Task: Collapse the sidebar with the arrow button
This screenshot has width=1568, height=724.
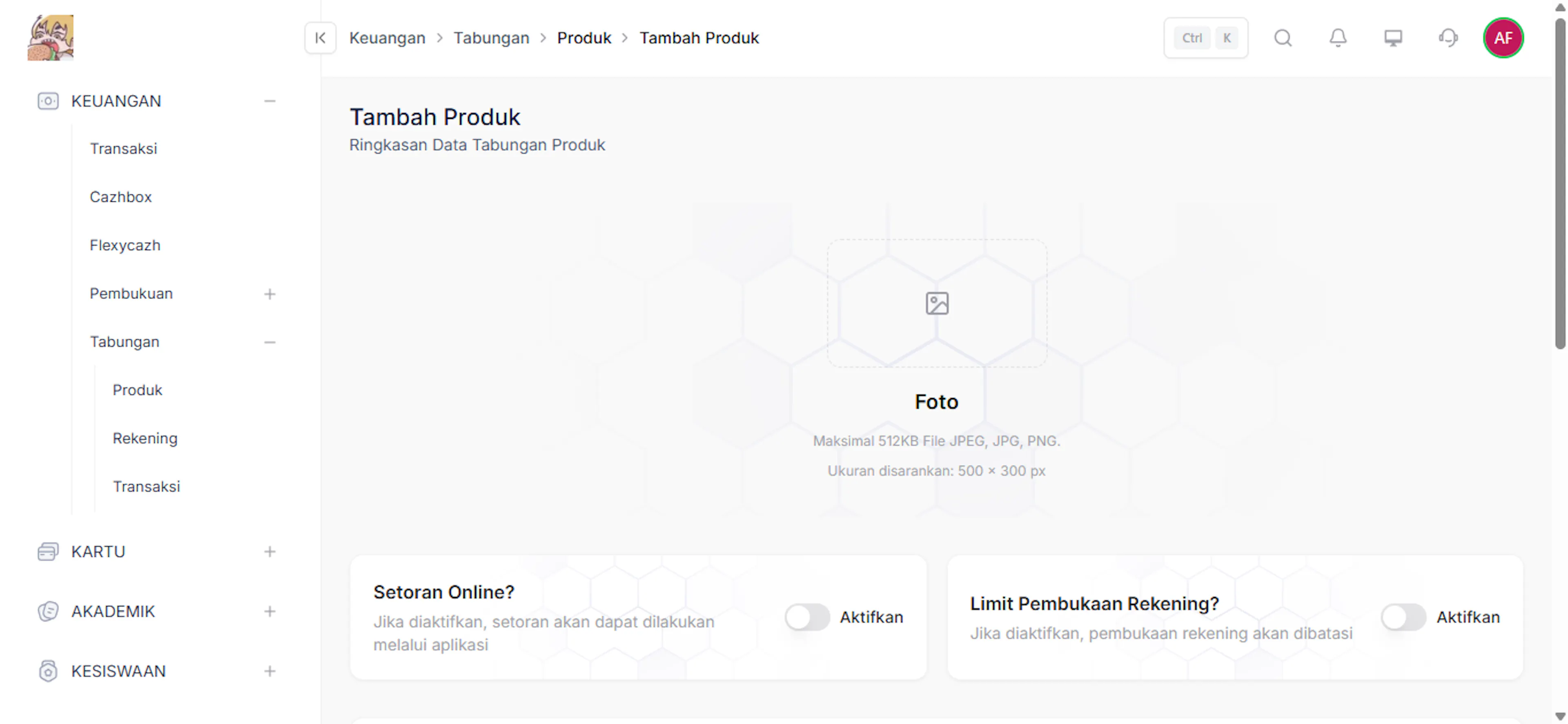Action: pos(320,38)
